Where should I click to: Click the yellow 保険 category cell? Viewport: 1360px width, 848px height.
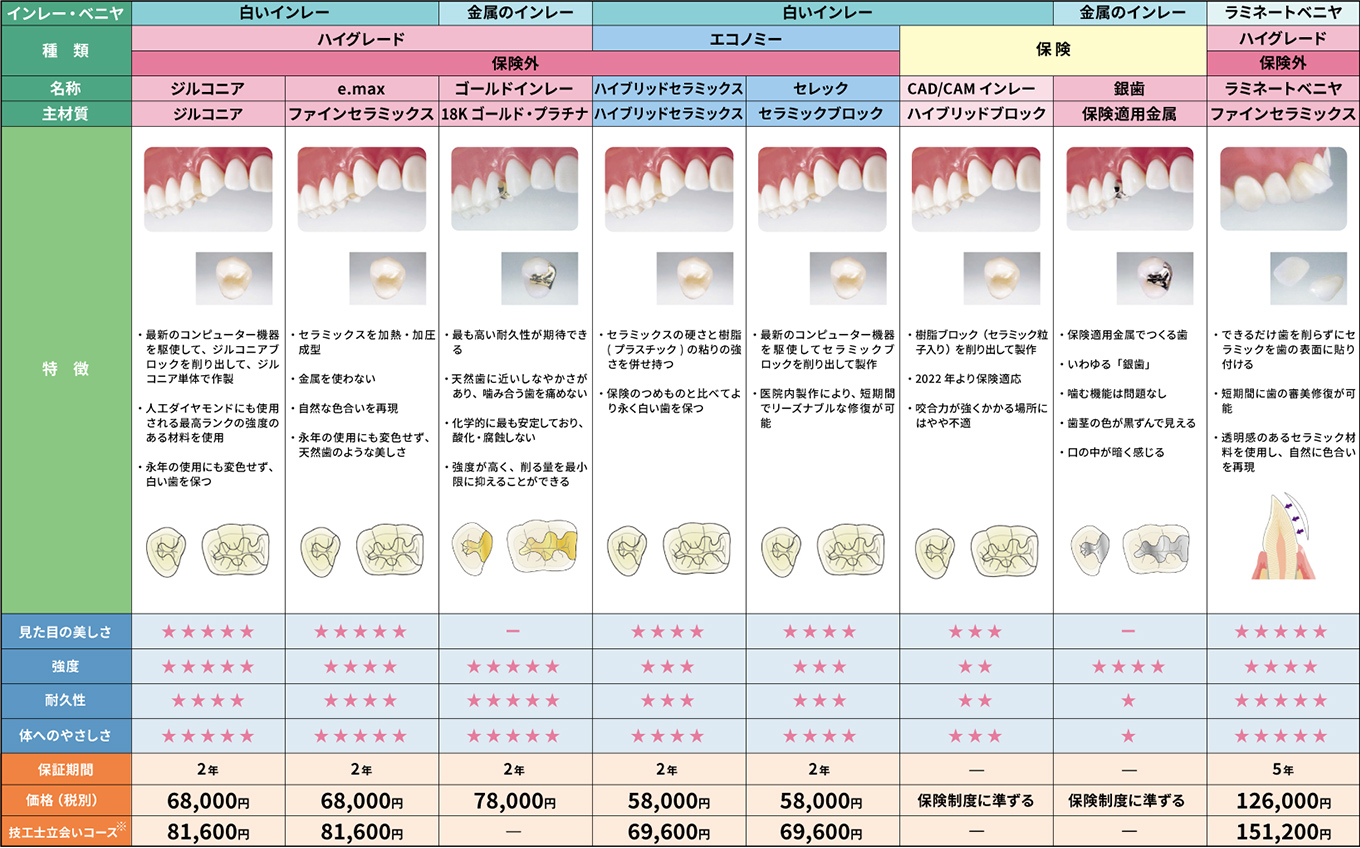pos(1053,50)
